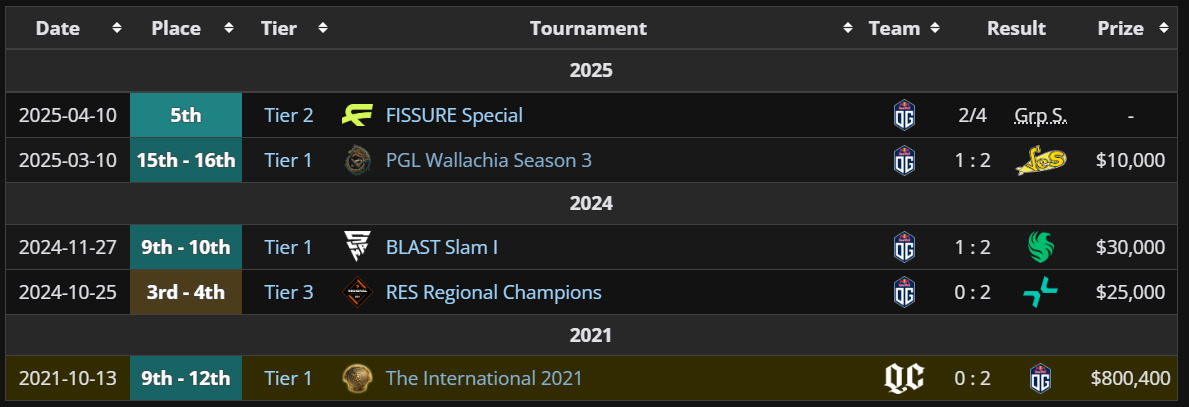Click the BLAST Slam I logo icon
Image resolution: width=1189 pixels, height=407 pixels.
click(x=357, y=247)
